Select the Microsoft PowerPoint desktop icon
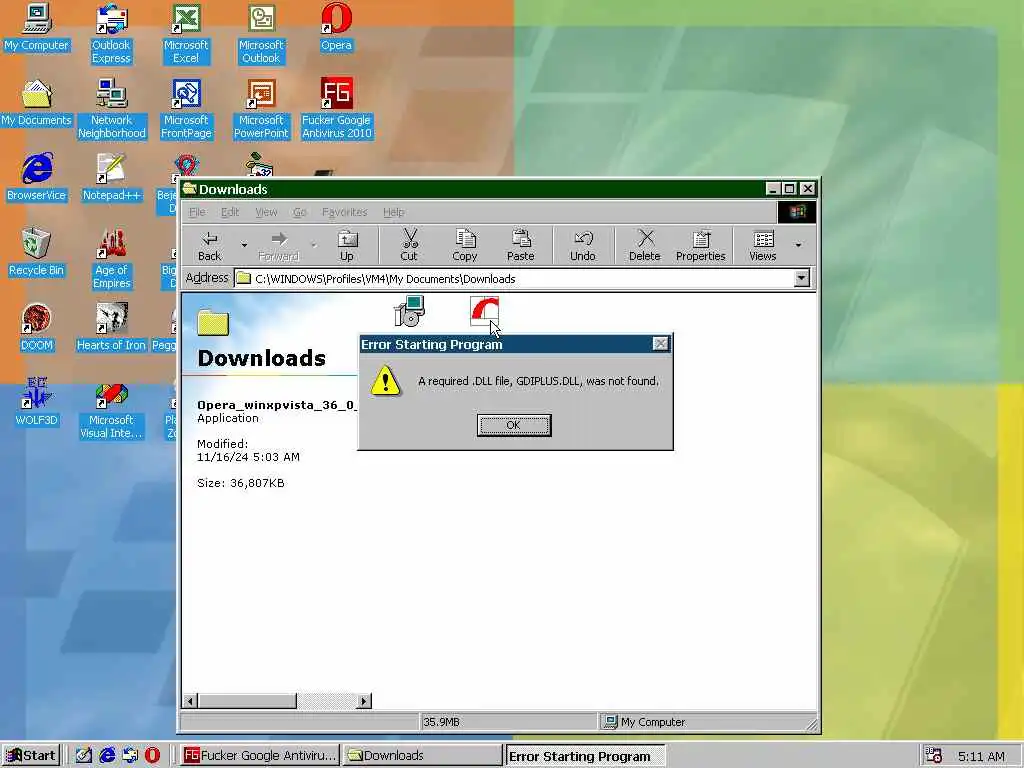1024x768 pixels. 261,109
